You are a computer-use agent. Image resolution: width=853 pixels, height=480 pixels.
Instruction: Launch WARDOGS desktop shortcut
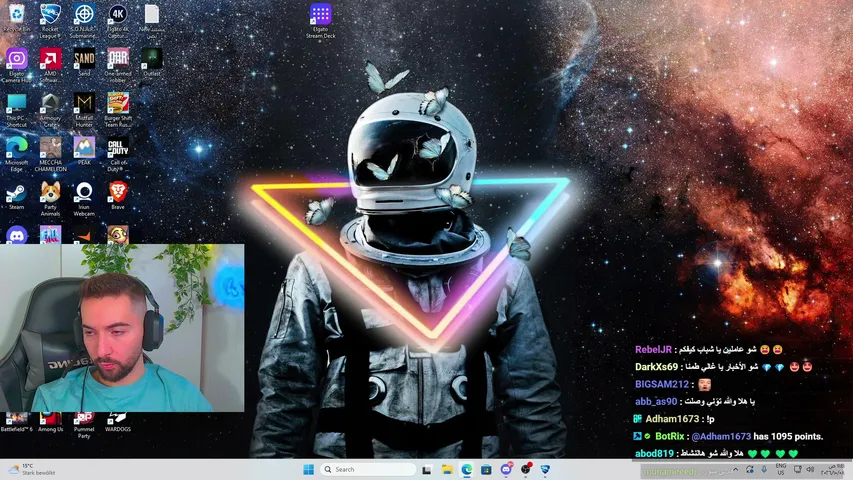pyautogui.click(x=118, y=422)
